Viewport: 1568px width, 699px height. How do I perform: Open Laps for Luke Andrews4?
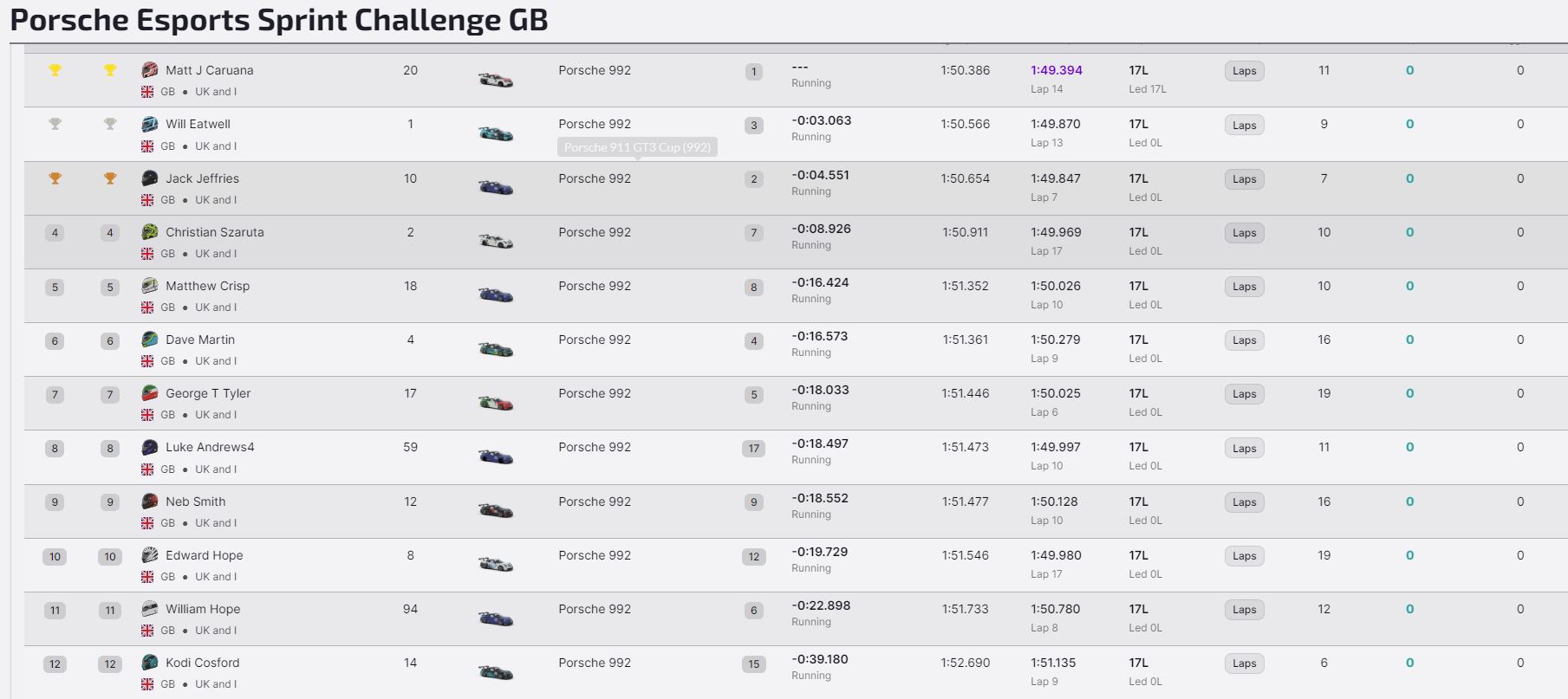point(1244,448)
